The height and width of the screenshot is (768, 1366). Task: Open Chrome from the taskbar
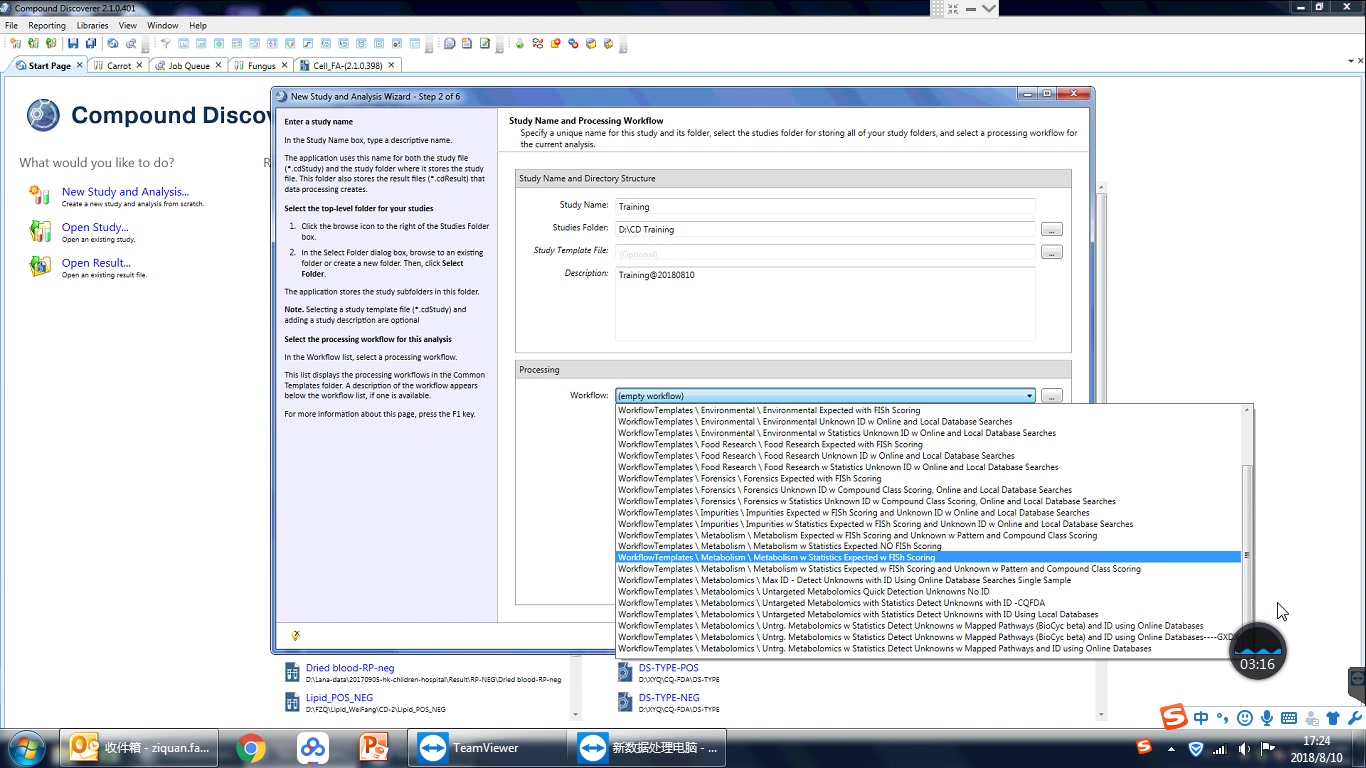click(251, 748)
